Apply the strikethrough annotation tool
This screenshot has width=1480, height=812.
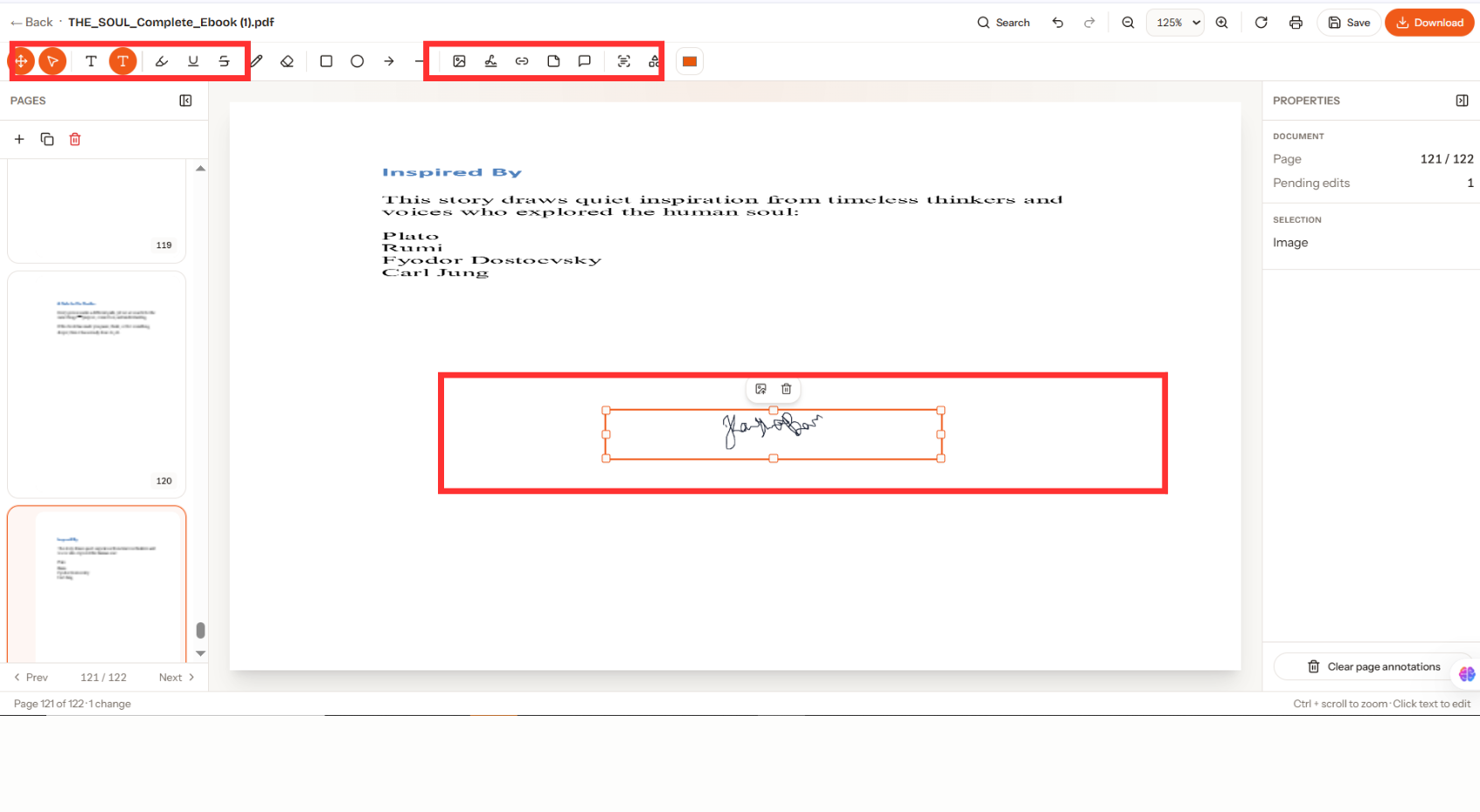pyautogui.click(x=225, y=61)
